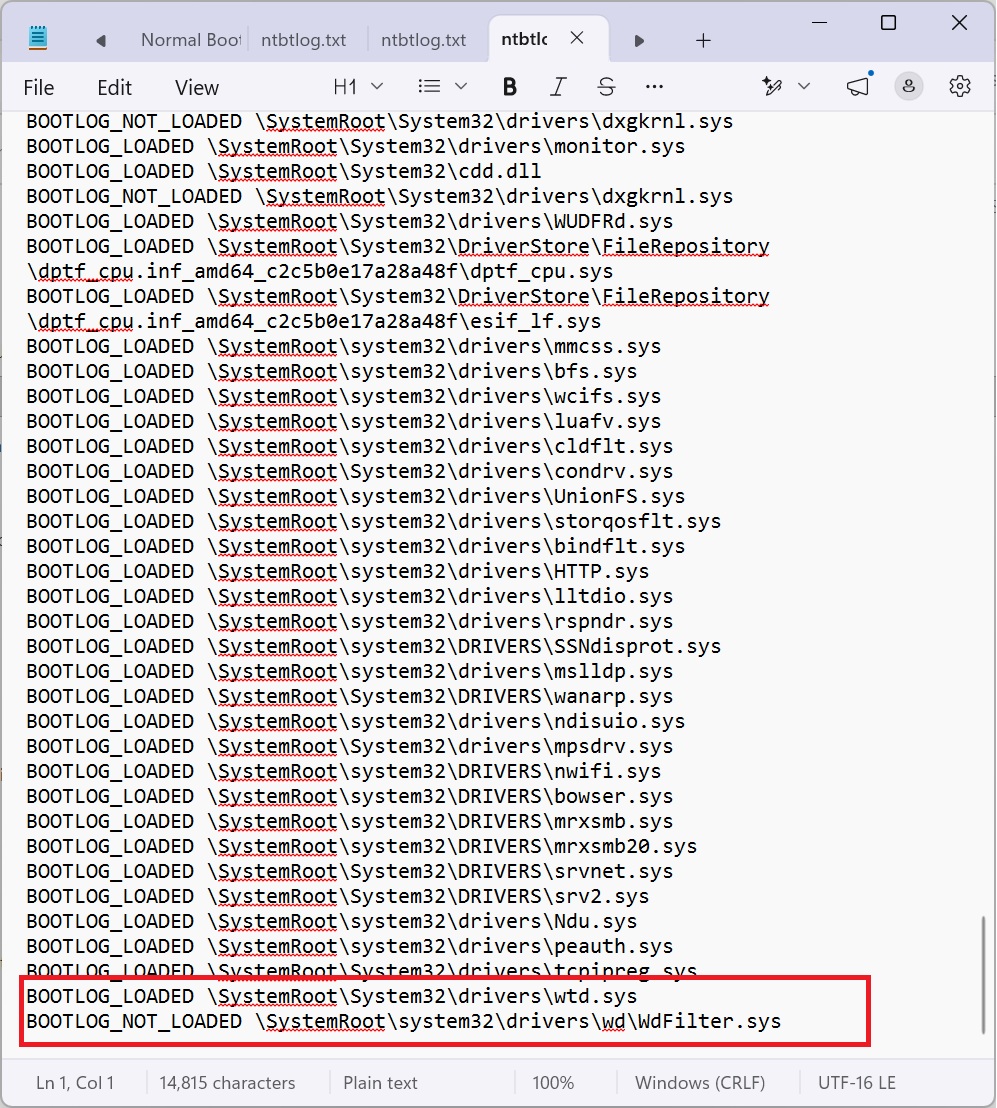Screen dimensions: 997x1108
Task: Toggle strikethrough formatting
Action: [606, 87]
